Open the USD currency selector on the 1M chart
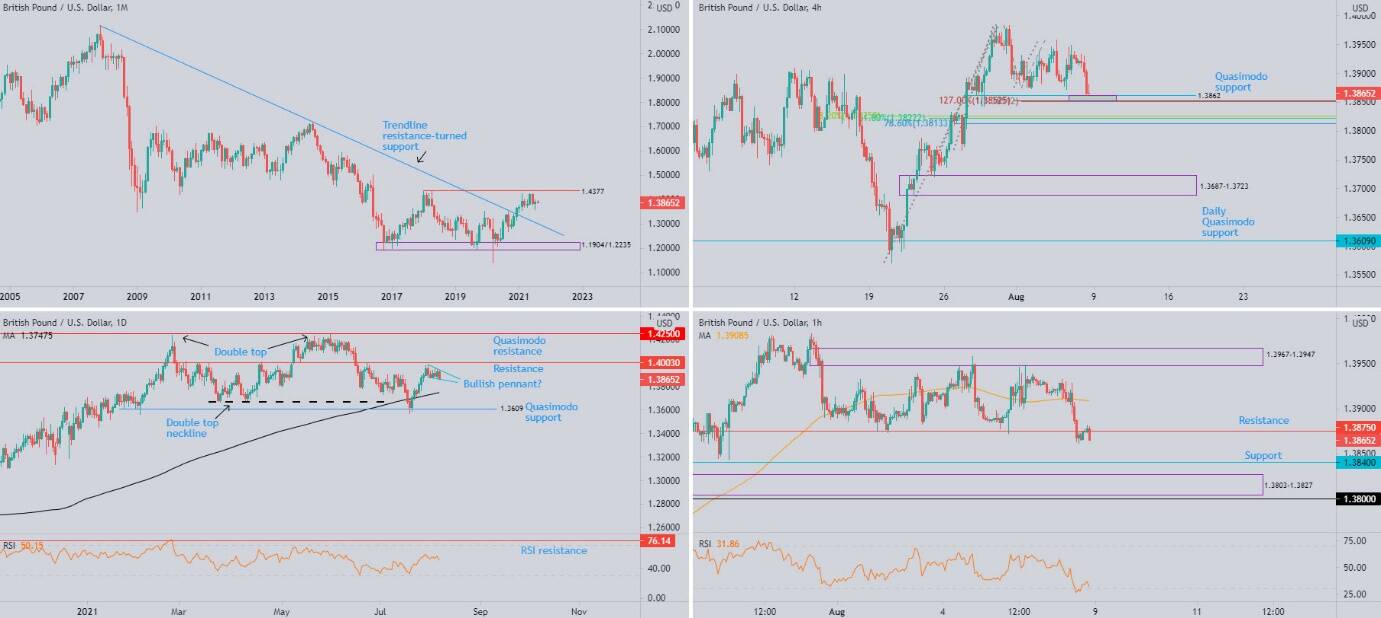The height and width of the screenshot is (618, 1381). pyautogui.click(x=664, y=9)
